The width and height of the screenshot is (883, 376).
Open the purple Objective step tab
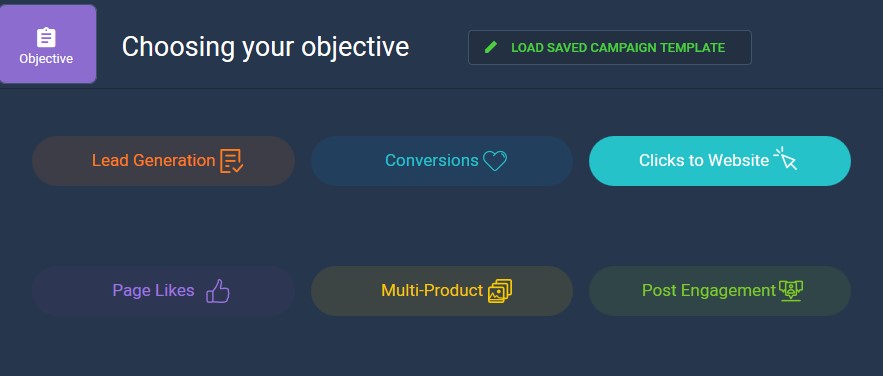48,44
